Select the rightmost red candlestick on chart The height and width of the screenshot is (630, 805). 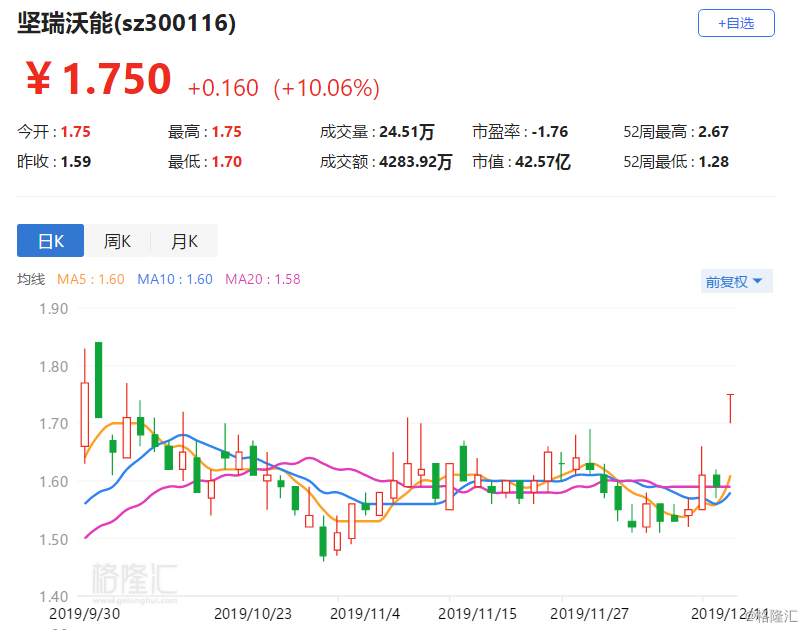point(729,410)
